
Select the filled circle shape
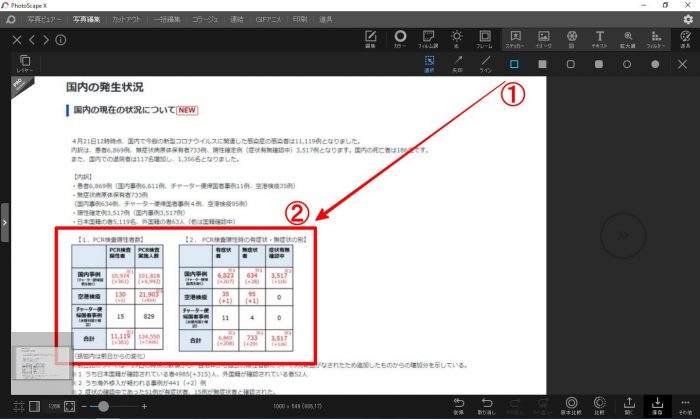[655, 64]
